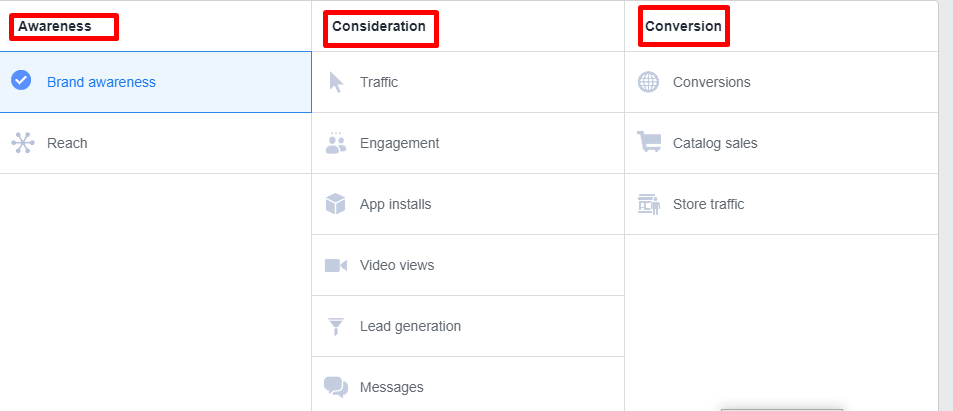This screenshot has width=953, height=411.
Task: Click the Conversions globe icon
Action: 648,82
